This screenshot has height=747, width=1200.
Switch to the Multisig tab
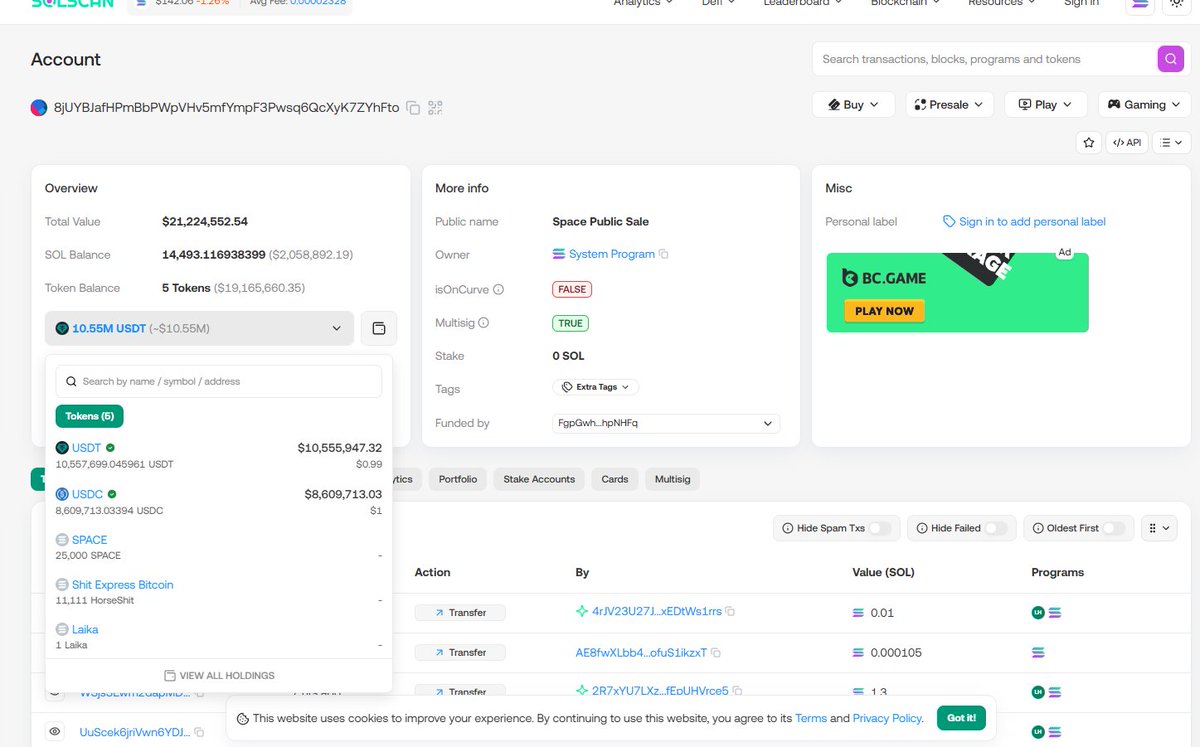point(672,479)
